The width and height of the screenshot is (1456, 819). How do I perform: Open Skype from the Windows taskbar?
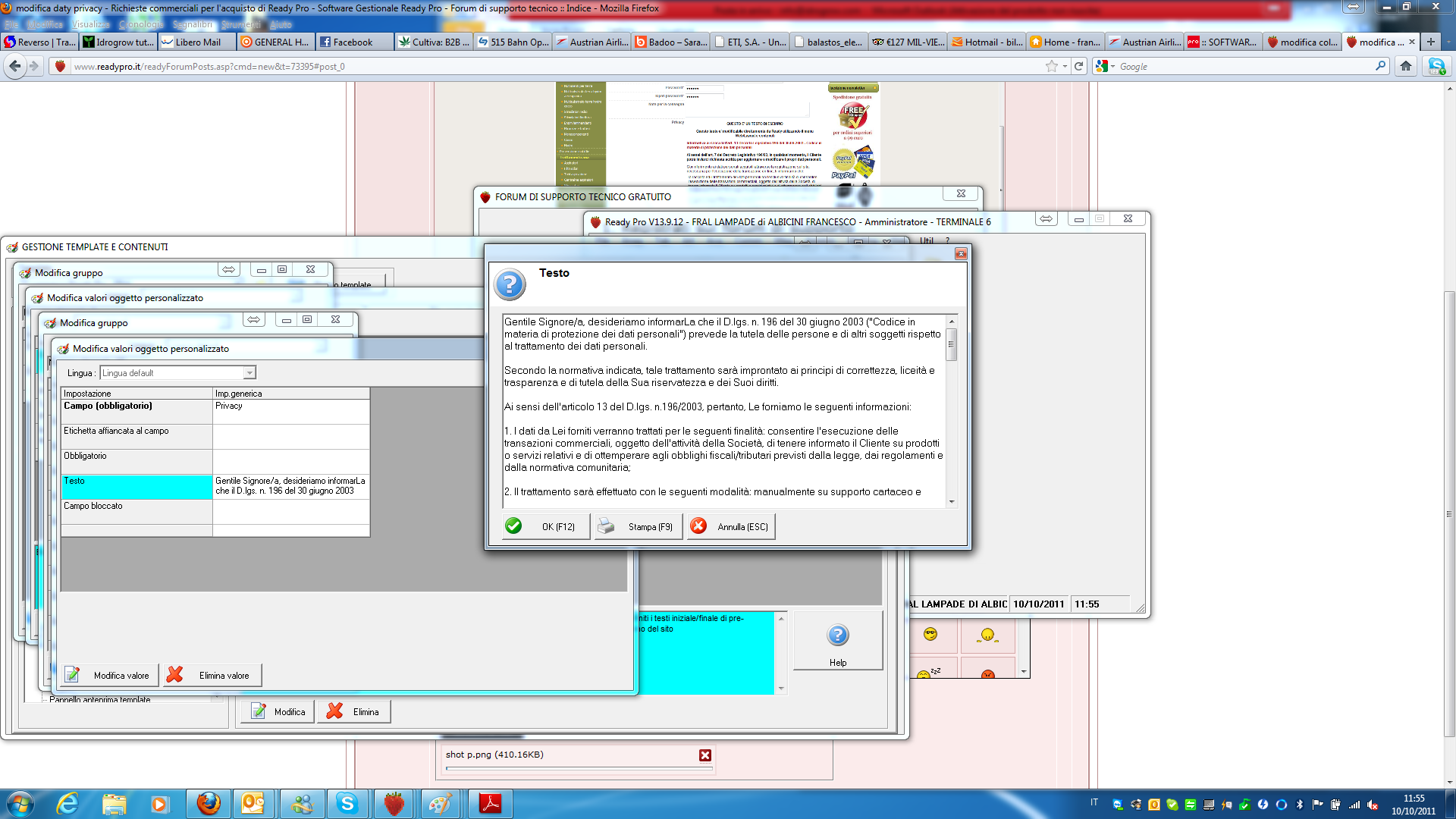point(347,803)
